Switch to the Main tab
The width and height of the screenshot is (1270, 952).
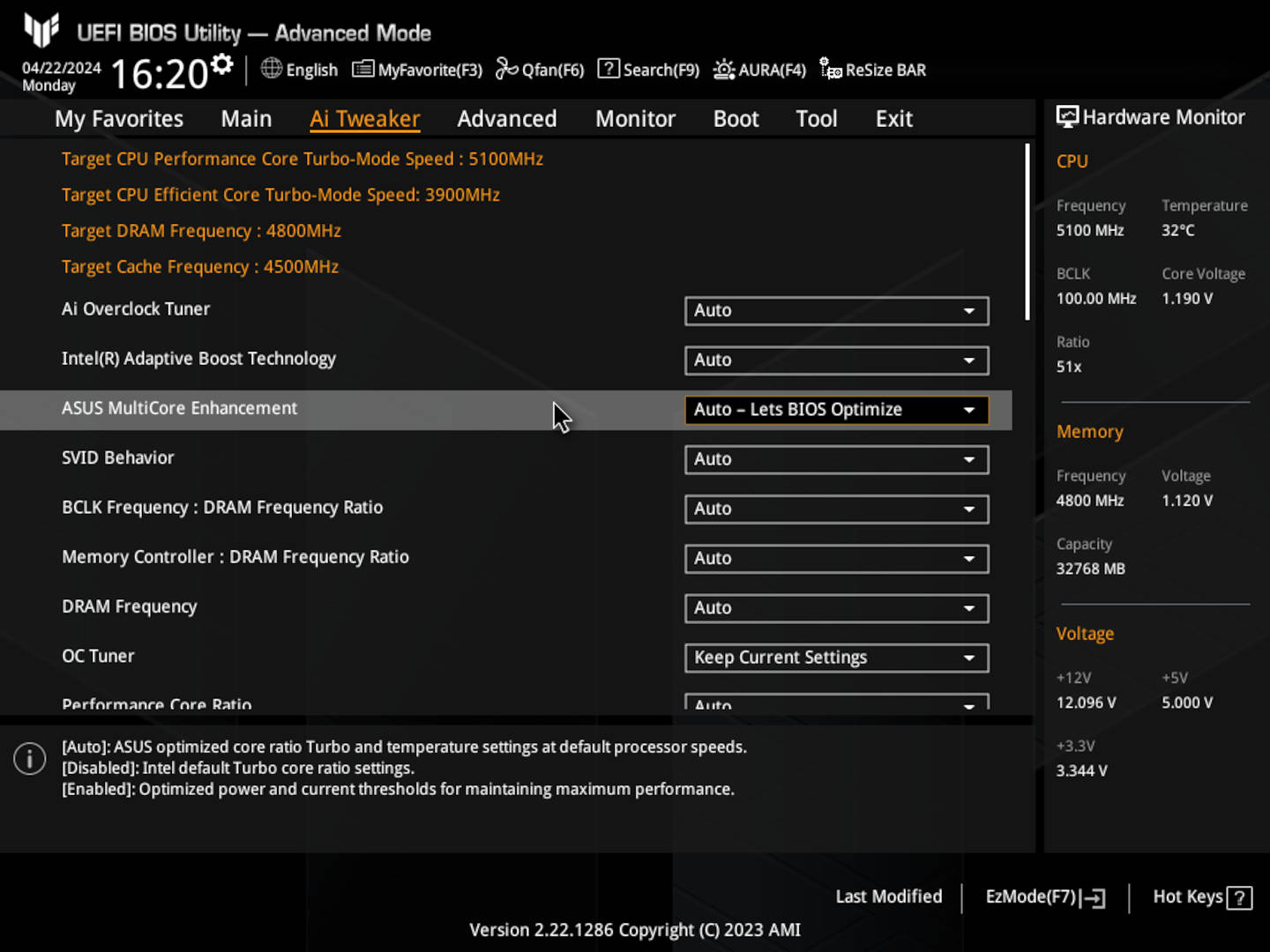point(246,119)
